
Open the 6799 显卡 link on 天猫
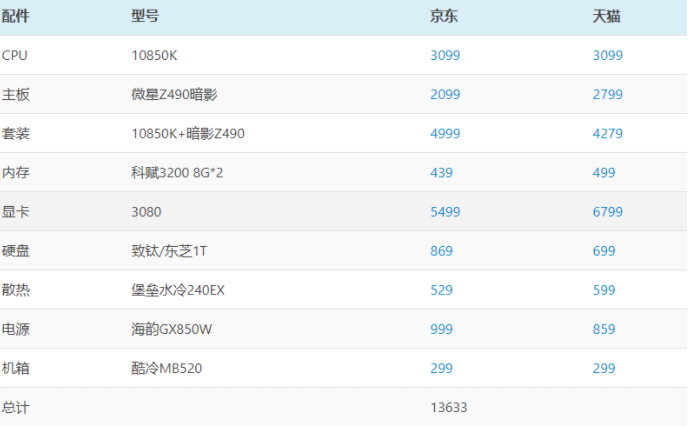[607, 212]
